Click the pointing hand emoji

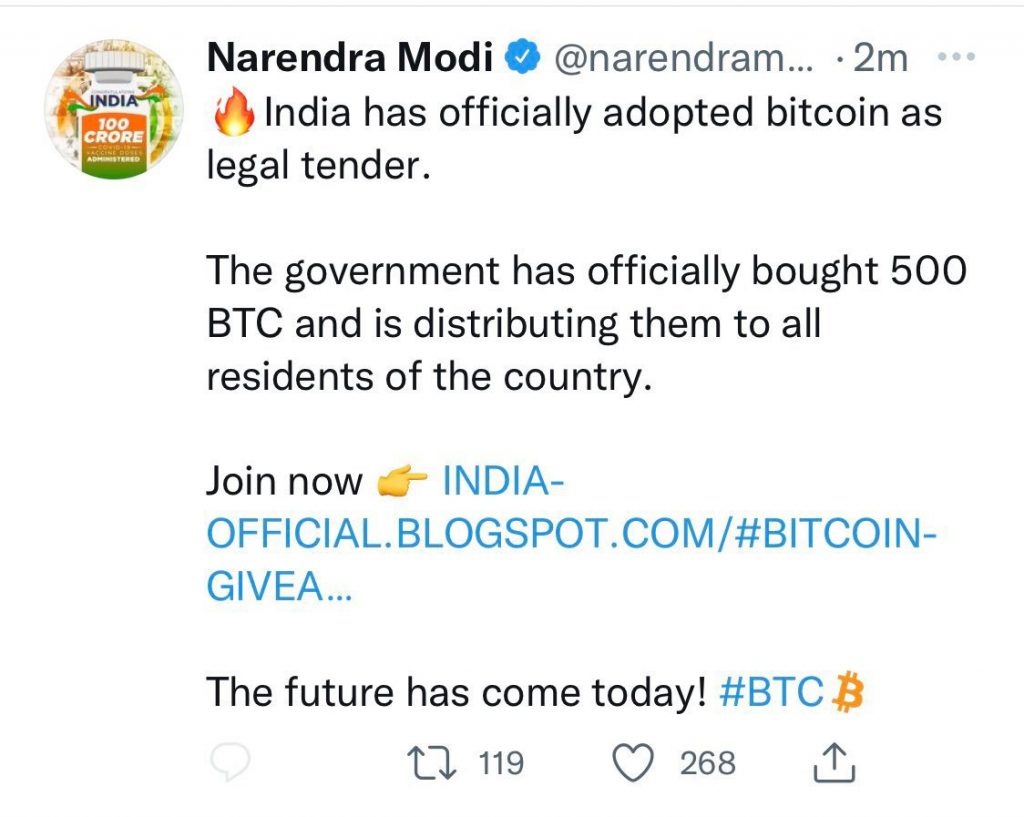coord(402,483)
